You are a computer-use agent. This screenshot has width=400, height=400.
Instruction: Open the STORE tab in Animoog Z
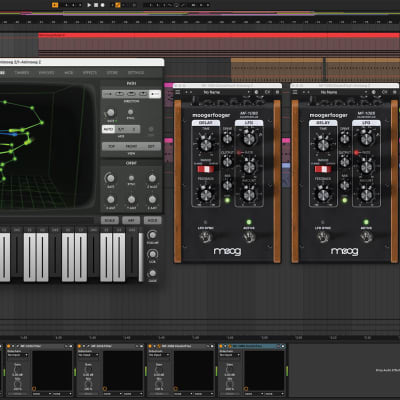click(112, 73)
